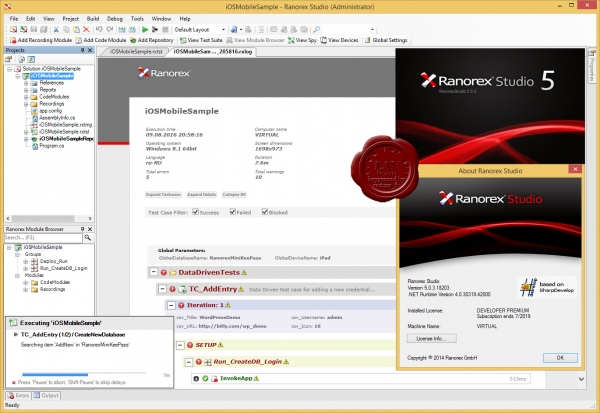This screenshot has width=600, height=413.
Task: Click the execution progress bar in Executing popup
Action: 84,374
